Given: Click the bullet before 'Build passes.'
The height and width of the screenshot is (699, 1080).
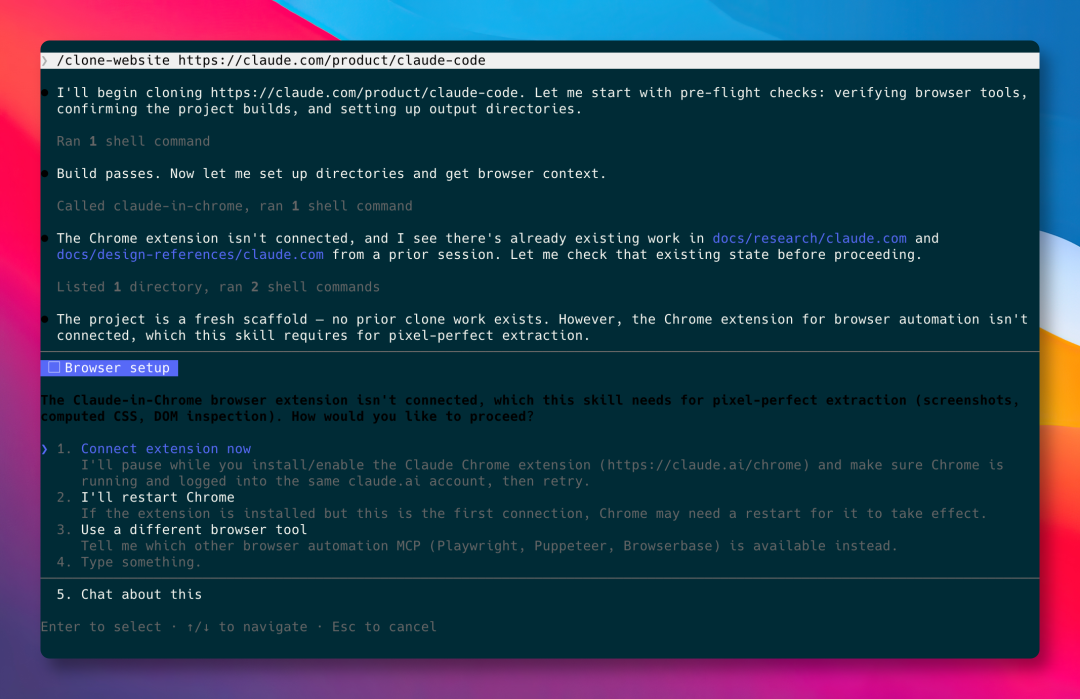Looking at the screenshot, I should point(45,174).
